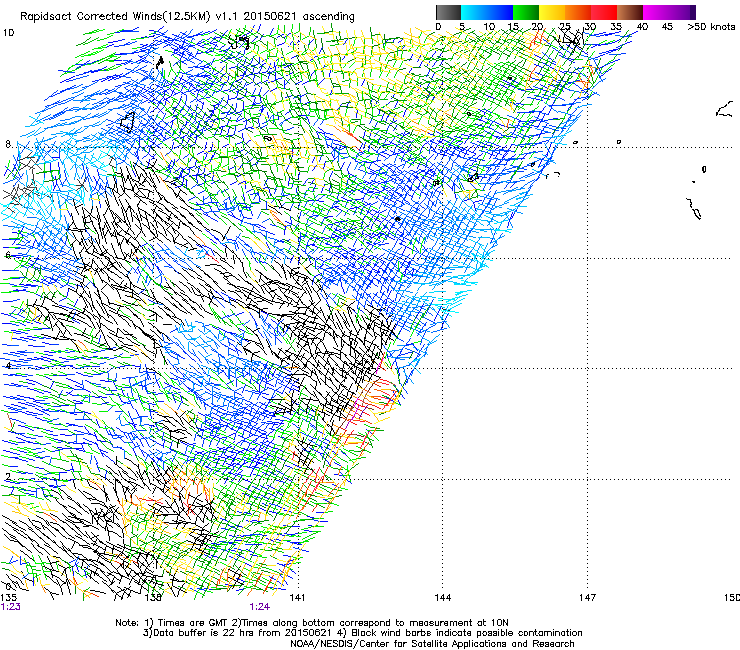Image resolution: width=740 pixels, height=650 pixels.
Task: Click latitude label '10' at top left
Action: pyautogui.click(x=8, y=33)
